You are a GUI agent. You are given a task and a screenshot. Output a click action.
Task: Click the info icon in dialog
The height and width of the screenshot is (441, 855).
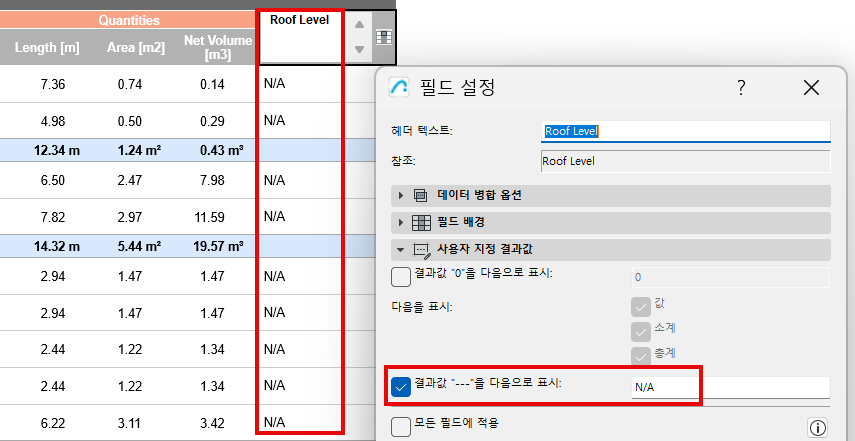(817, 427)
